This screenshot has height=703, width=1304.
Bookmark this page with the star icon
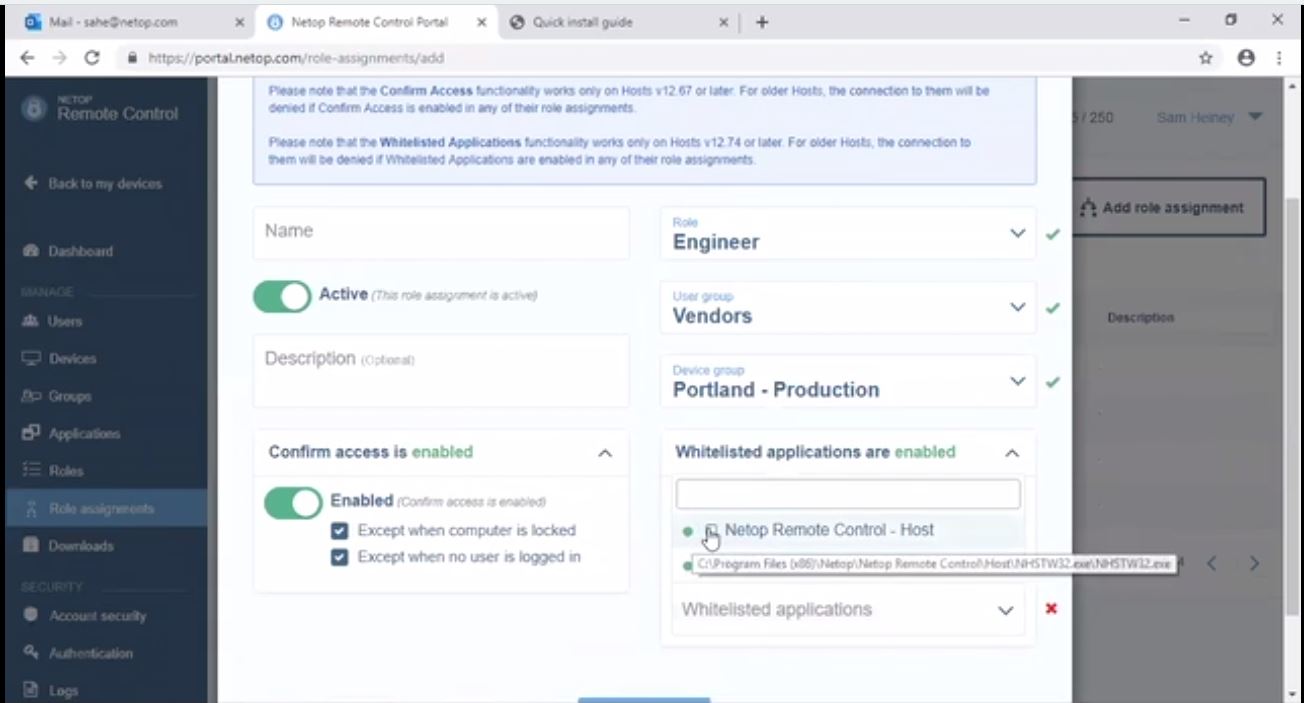[x=1206, y=58]
